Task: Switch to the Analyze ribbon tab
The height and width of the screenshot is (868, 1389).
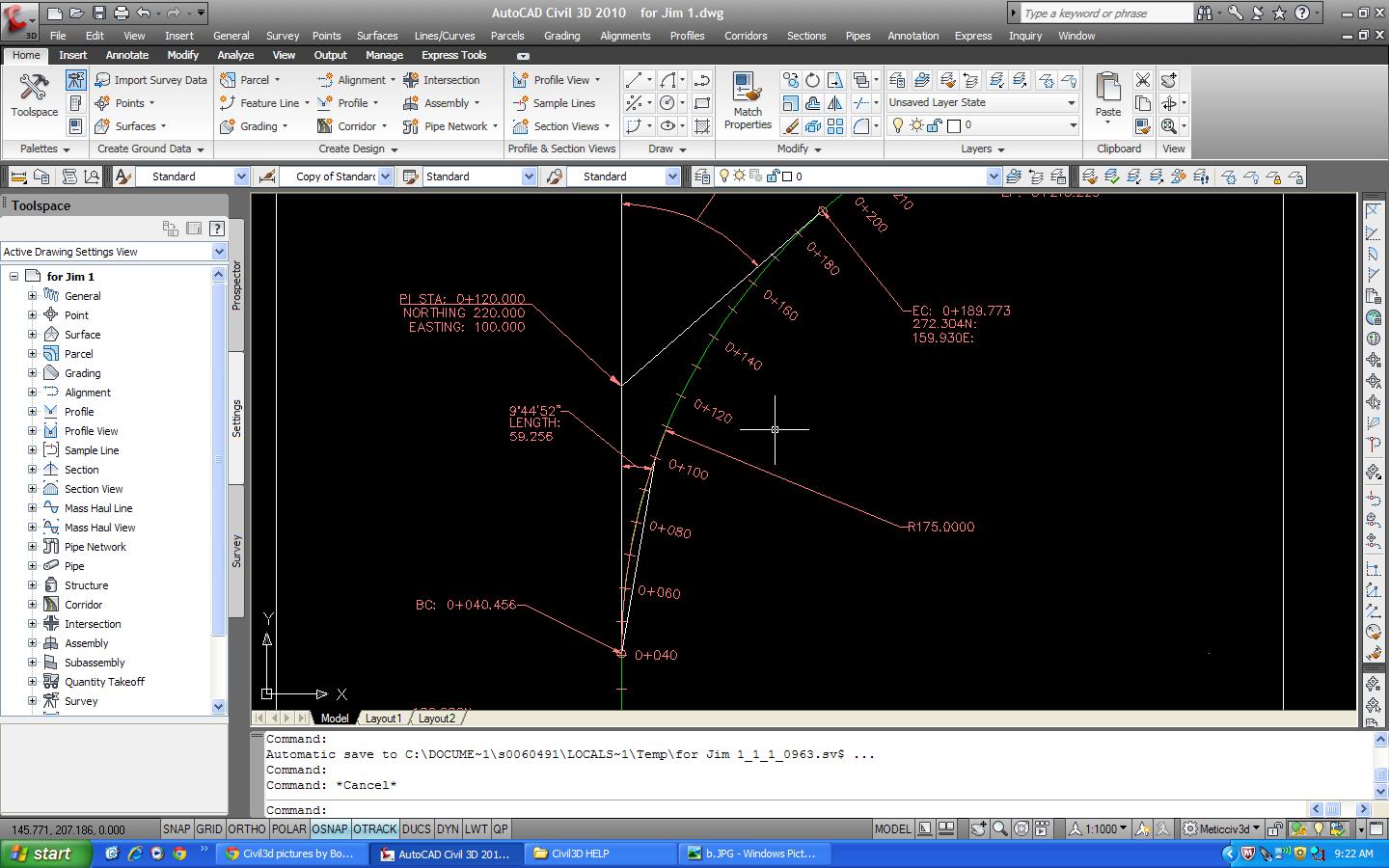Action: (x=235, y=55)
